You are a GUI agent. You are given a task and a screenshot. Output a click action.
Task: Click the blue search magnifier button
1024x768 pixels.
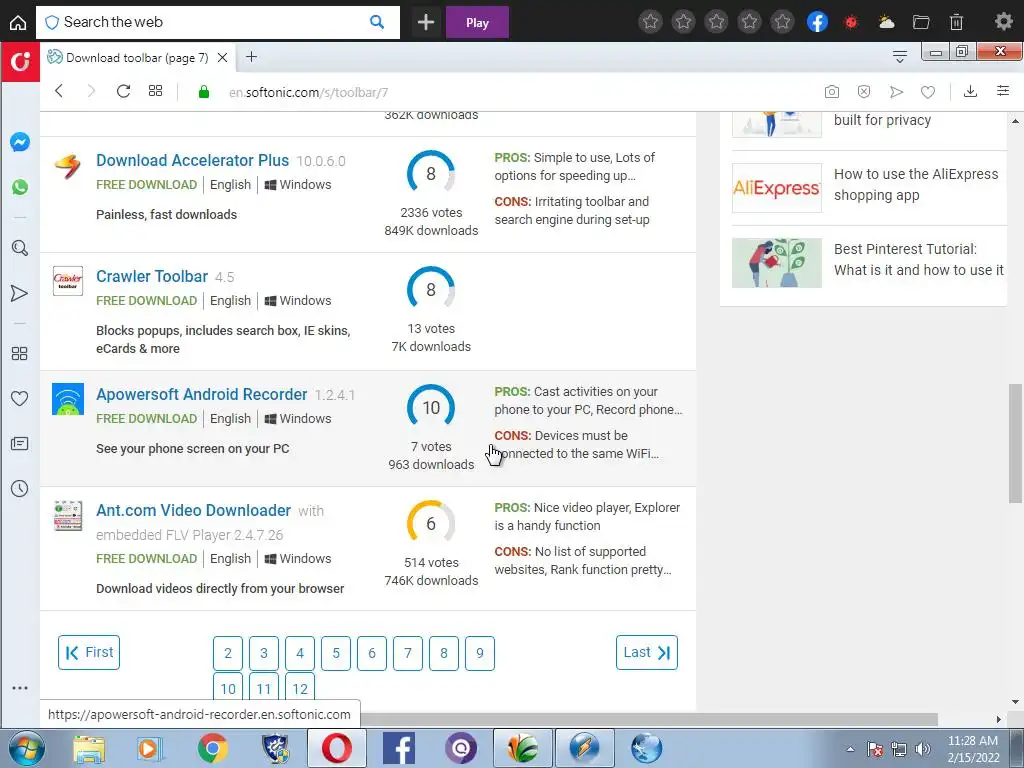[377, 22]
